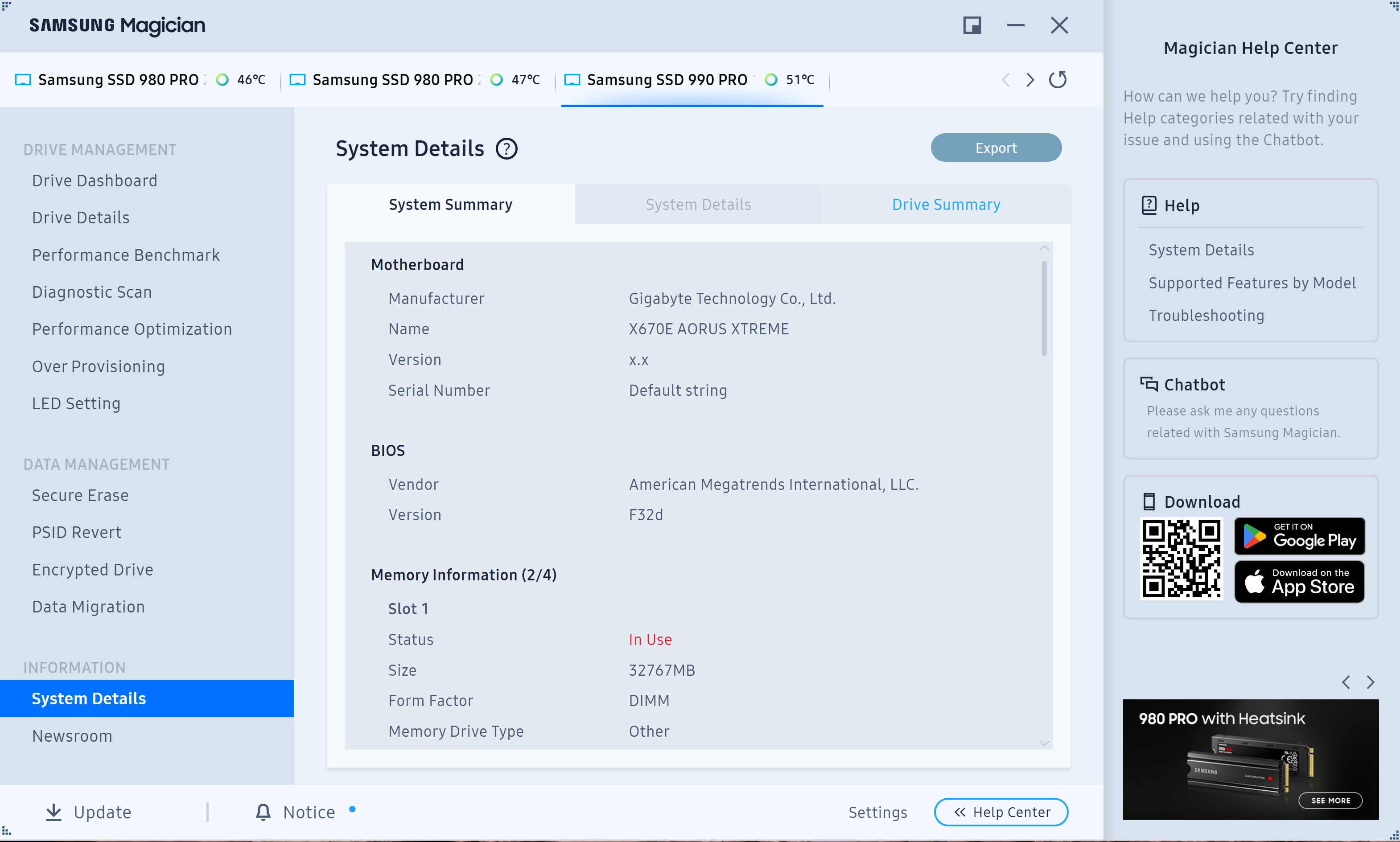Screen dimensions: 1400x842
Task: Click the Memory Information (2/4) heading
Action: [x=464, y=575]
